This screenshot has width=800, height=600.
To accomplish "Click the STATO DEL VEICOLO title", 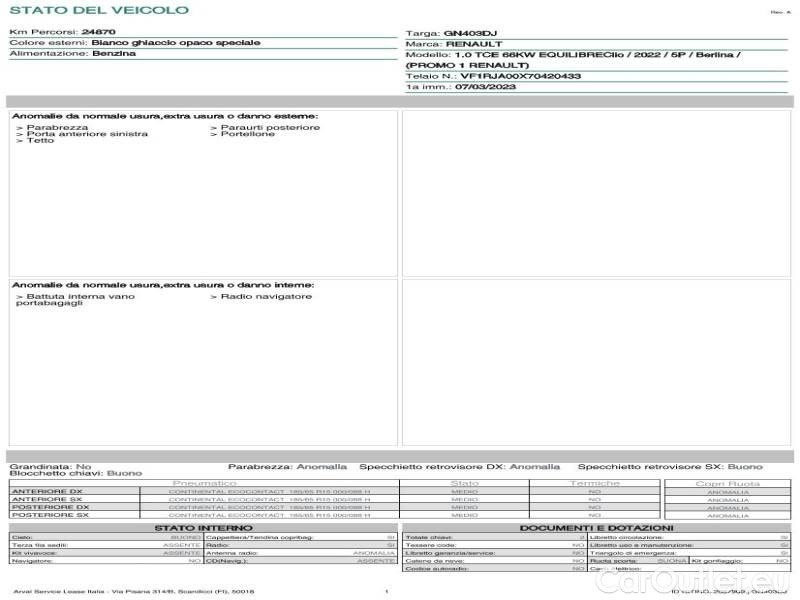I will click(98, 10).
